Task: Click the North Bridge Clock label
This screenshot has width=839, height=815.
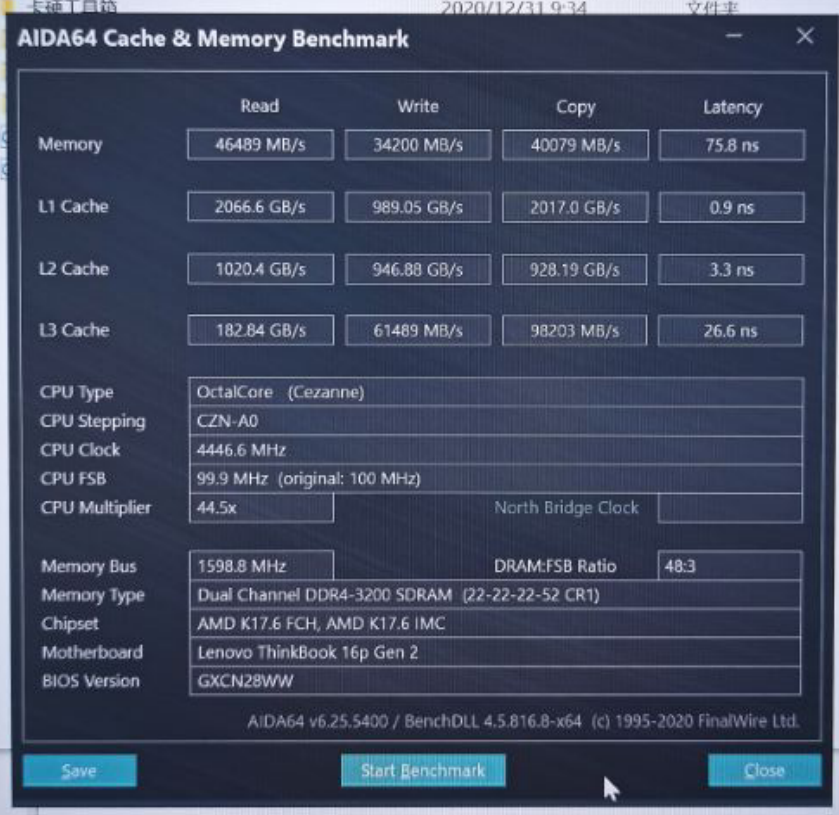Action: coord(566,507)
